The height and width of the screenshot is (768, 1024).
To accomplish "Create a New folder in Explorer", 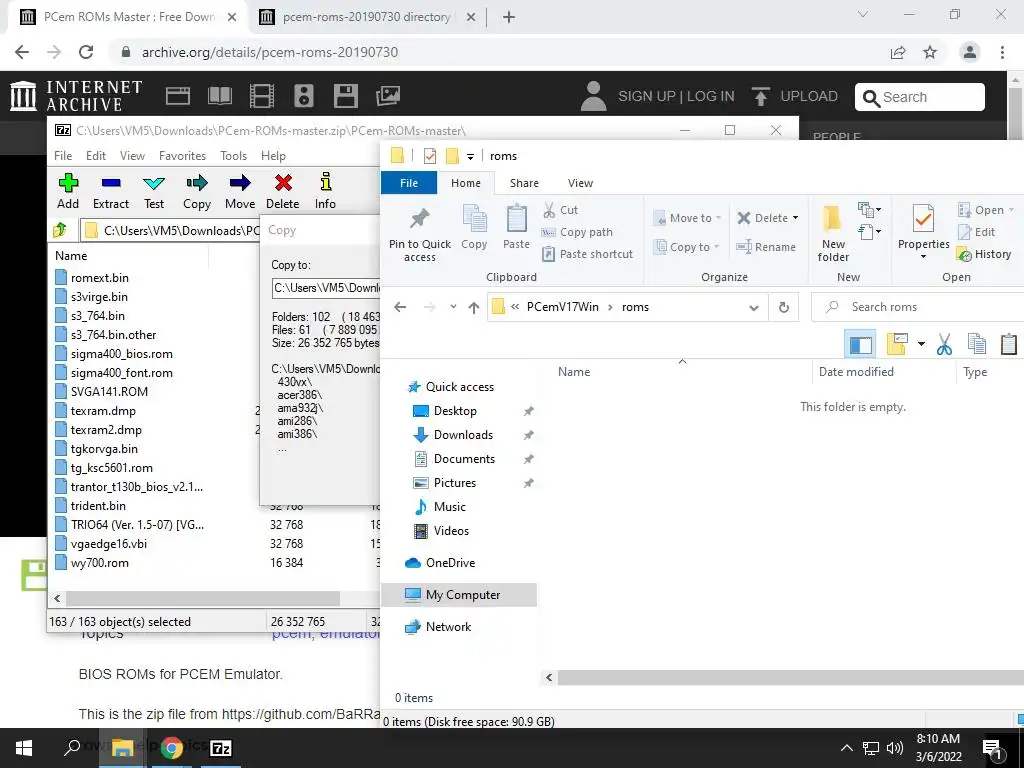I will (833, 233).
